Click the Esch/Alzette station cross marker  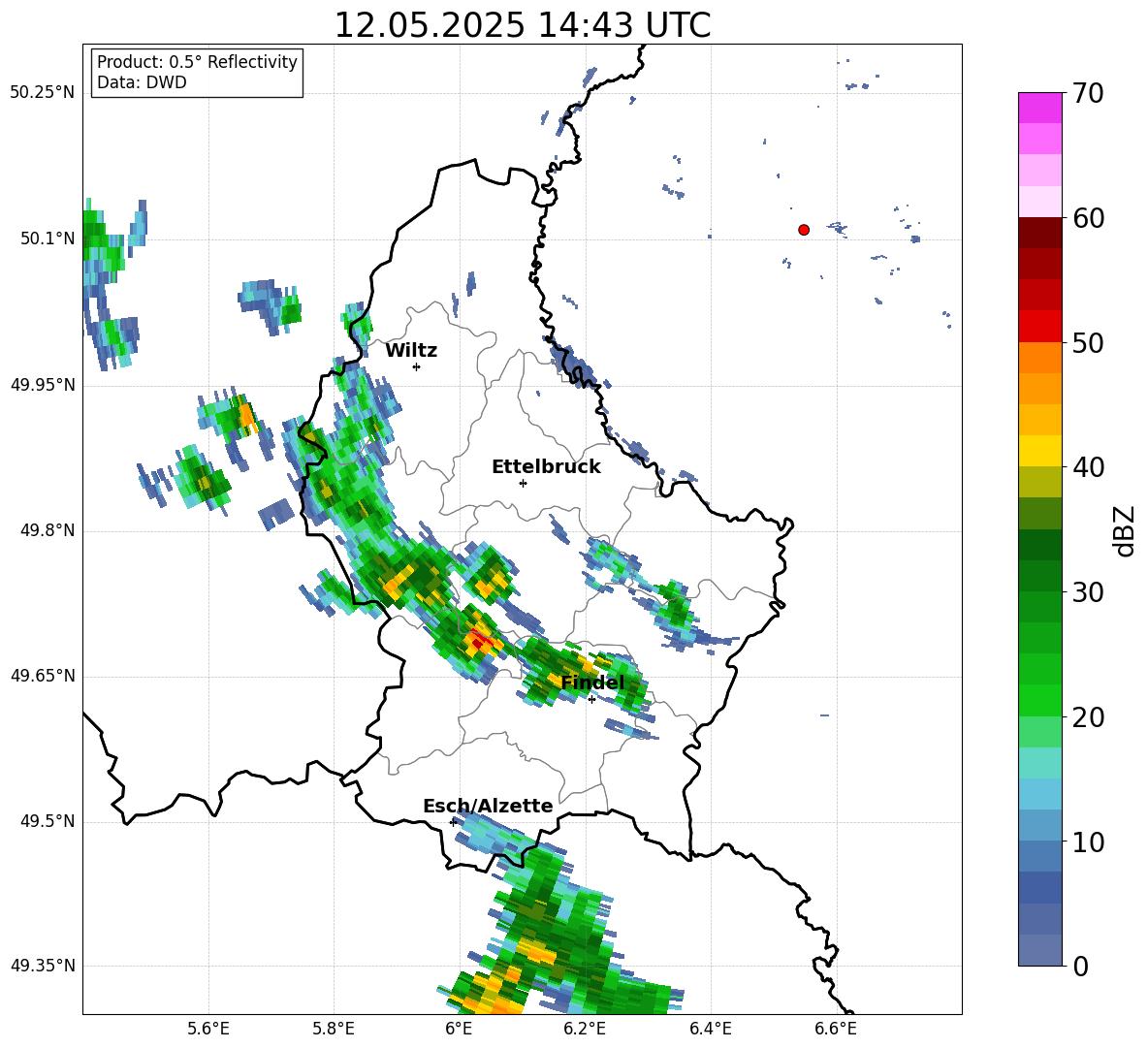(x=453, y=822)
